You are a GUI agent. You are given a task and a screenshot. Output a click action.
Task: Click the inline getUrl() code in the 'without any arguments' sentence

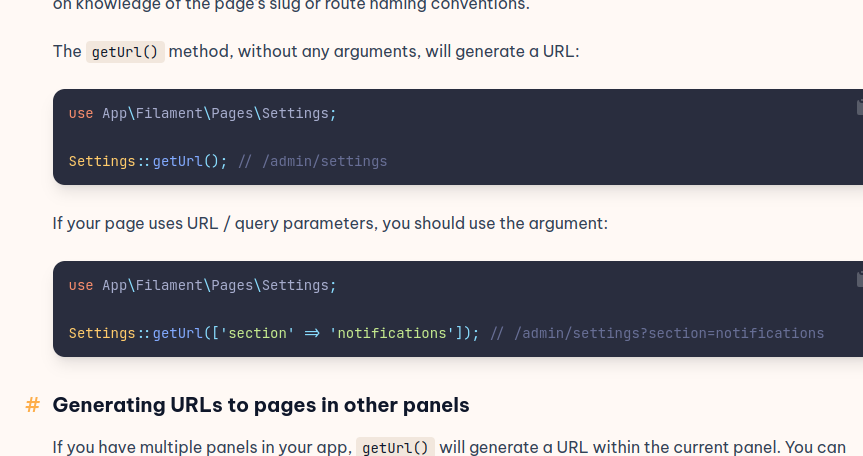click(x=125, y=52)
